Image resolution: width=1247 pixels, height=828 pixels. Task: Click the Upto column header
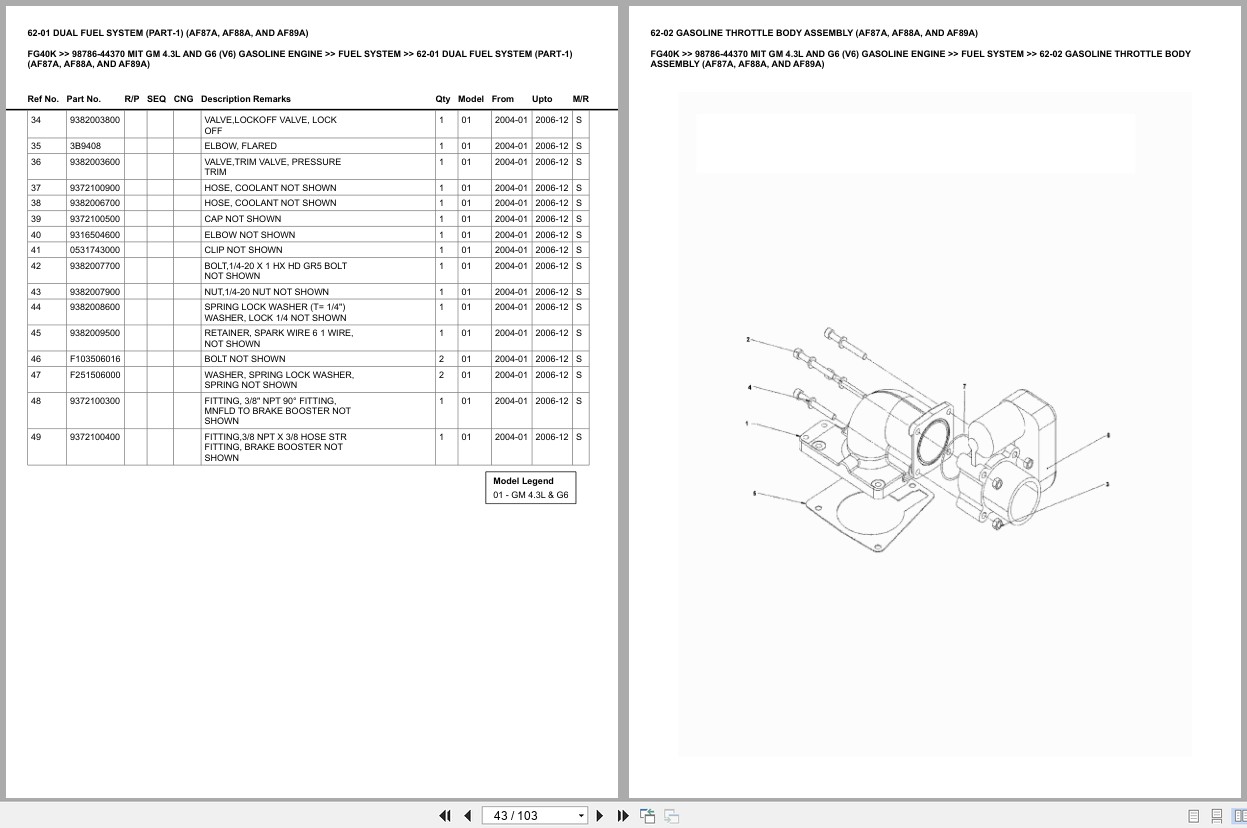542,99
